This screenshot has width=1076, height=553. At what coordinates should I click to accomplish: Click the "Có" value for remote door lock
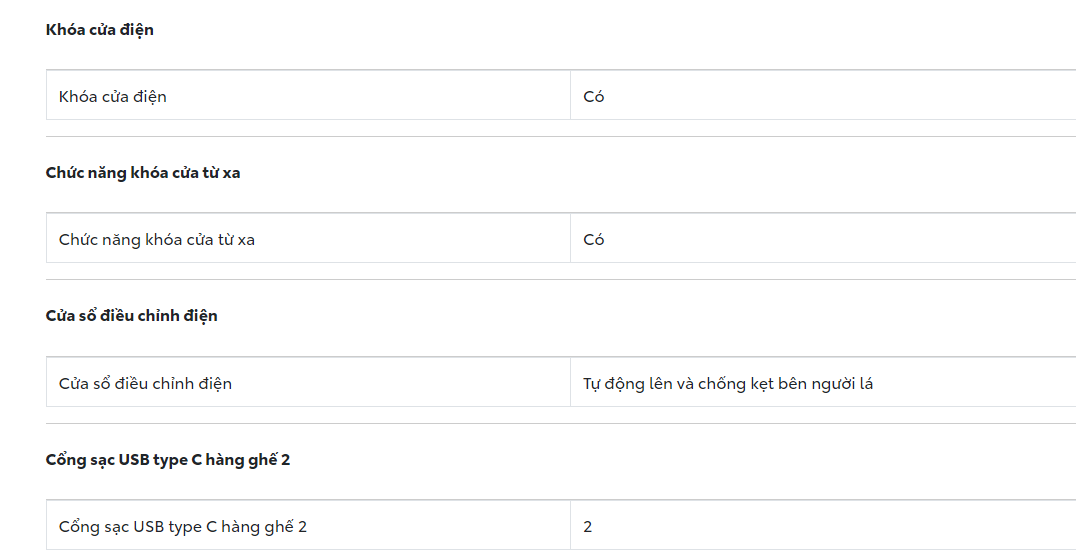(594, 240)
